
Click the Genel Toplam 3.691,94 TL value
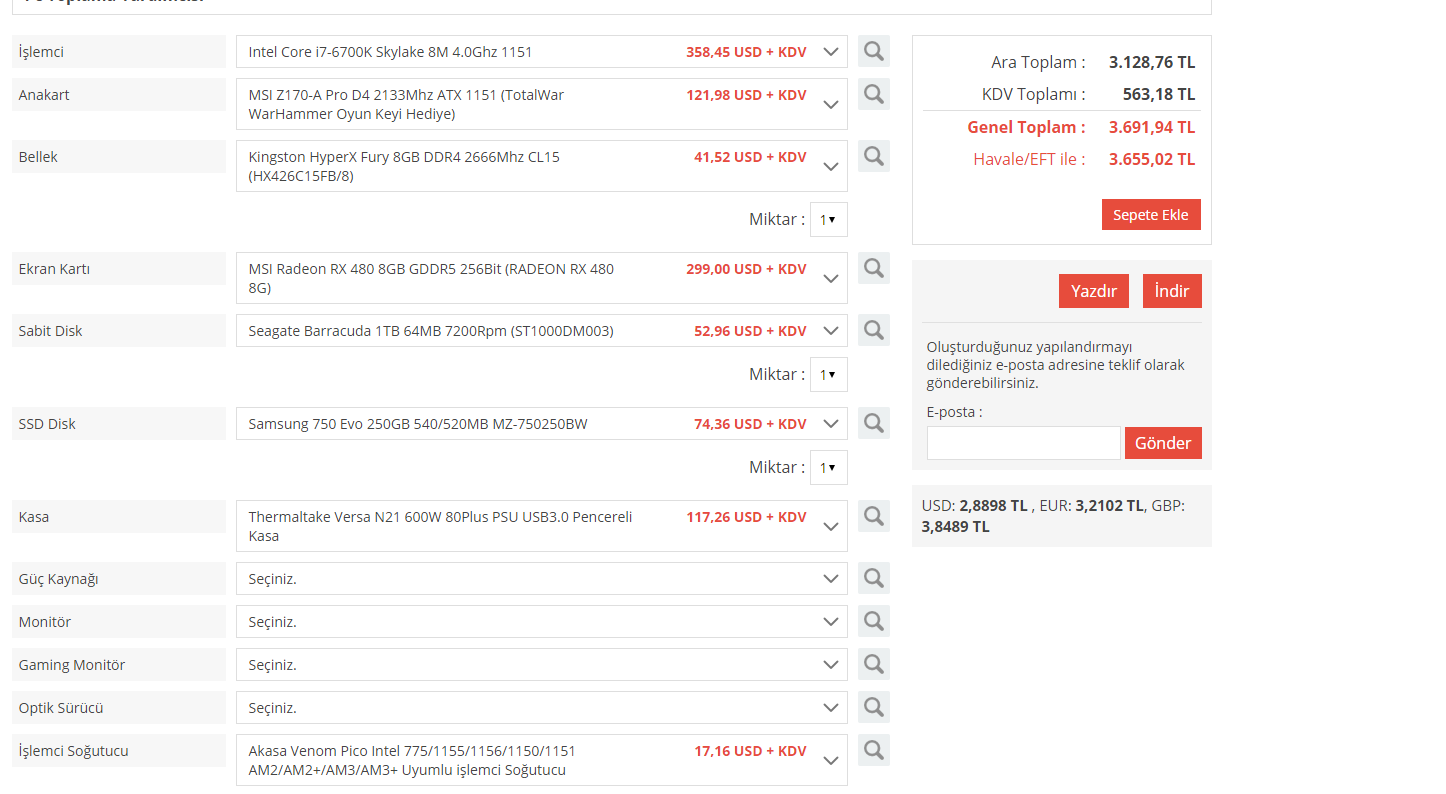pos(1152,127)
